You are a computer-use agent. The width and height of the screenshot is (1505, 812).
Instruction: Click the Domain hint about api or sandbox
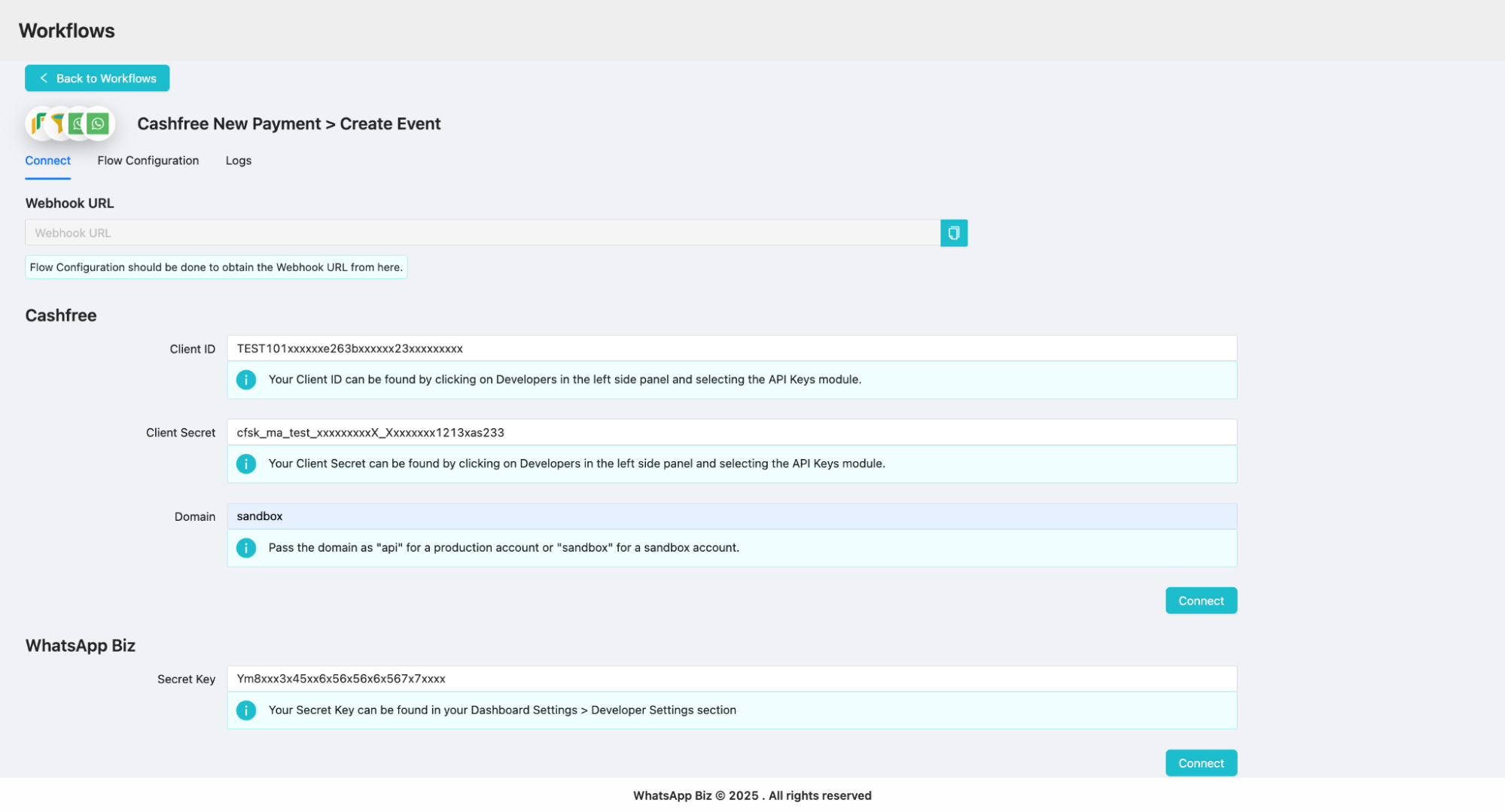click(x=504, y=548)
